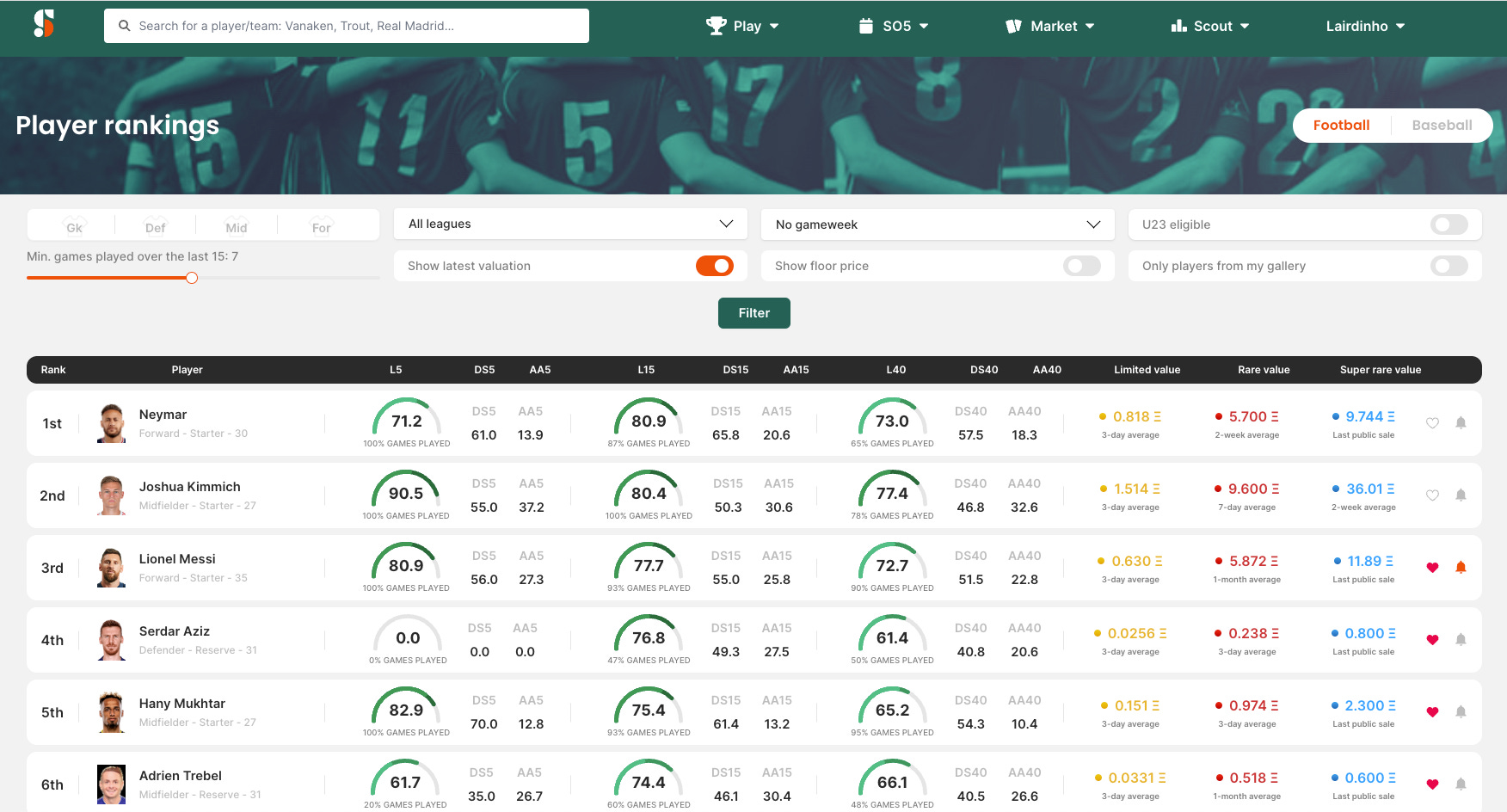Filter by Def position

[156, 225]
